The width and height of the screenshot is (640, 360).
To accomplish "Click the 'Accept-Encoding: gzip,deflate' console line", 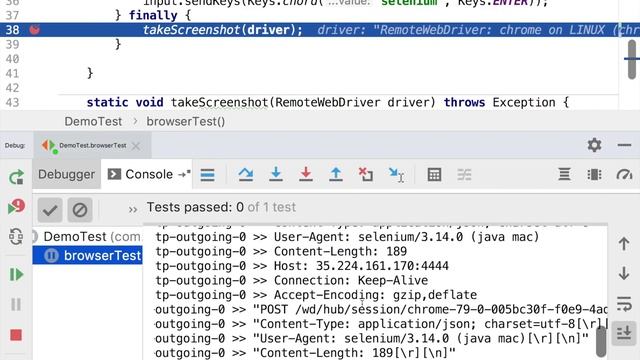I will click(x=316, y=295).
